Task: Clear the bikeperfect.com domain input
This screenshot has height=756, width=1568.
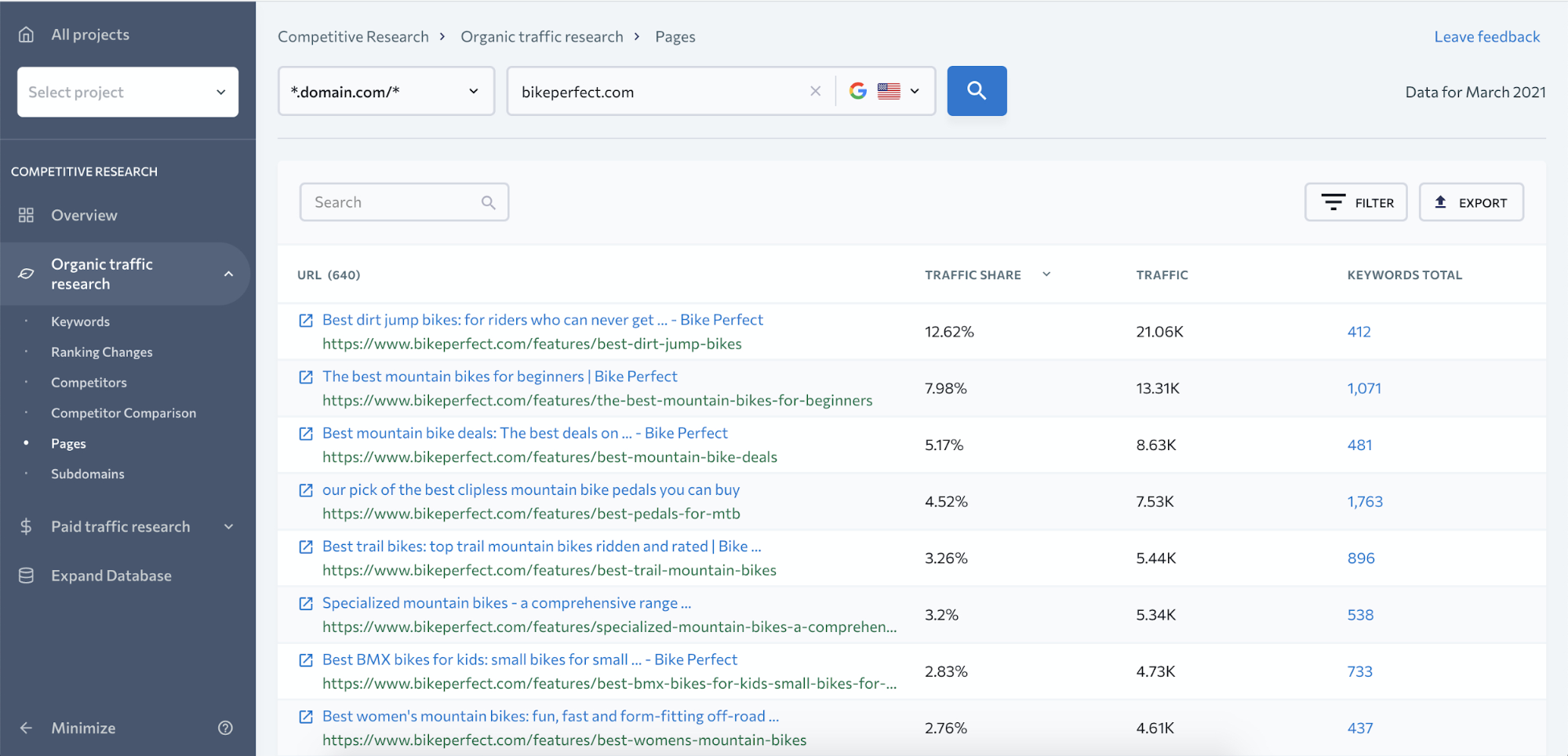Action: pyautogui.click(x=815, y=91)
